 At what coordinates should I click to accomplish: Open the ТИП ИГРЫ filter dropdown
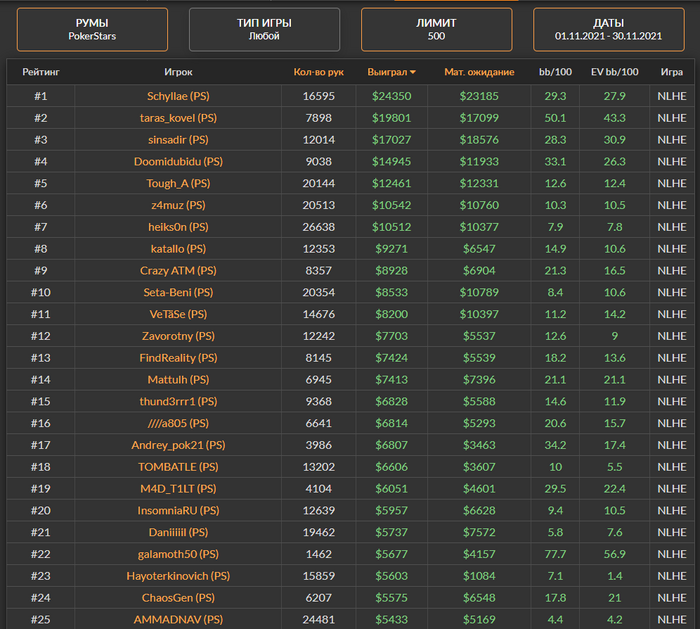[264, 29]
